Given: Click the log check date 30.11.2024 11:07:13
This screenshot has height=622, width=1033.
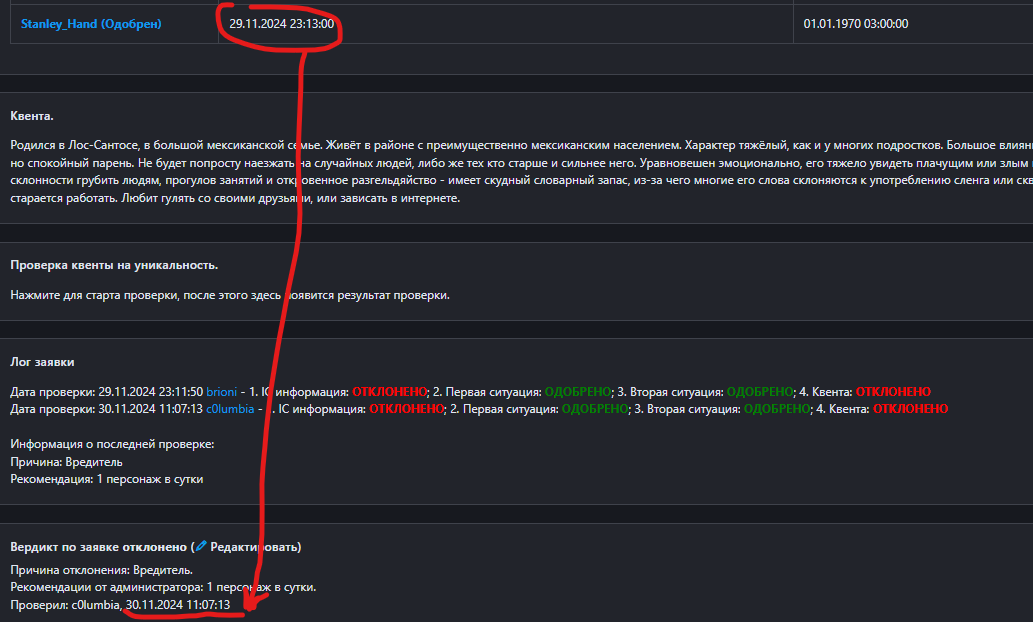Looking at the screenshot, I should coord(150,409).
